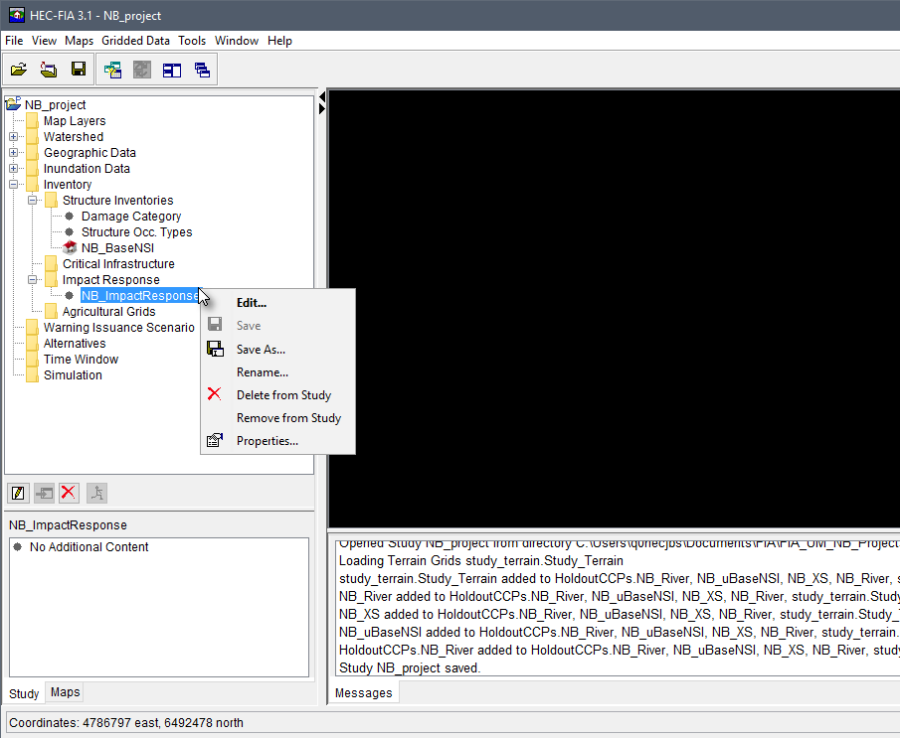Image resolution: width=900 pixels, height=738 pixels.
Task: Click the red X delete icon below tree
Action: (x=69, y=492)
